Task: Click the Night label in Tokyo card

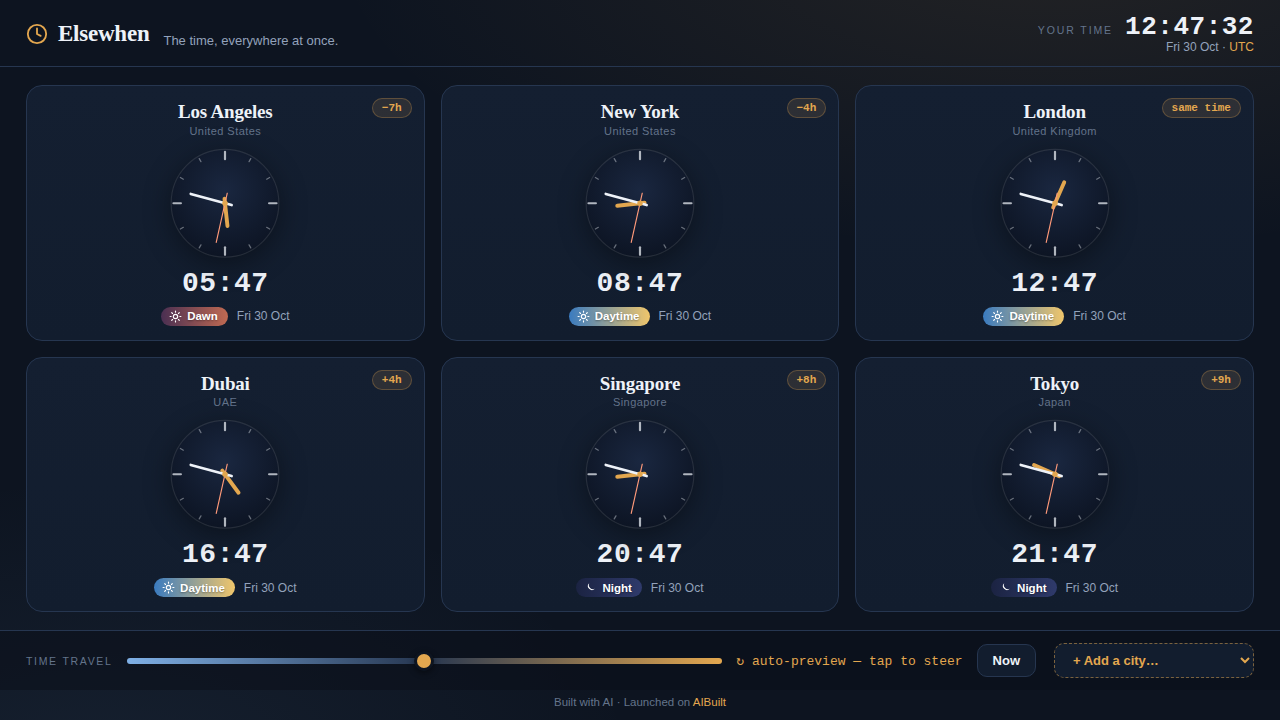Action: pos(1032,588)
